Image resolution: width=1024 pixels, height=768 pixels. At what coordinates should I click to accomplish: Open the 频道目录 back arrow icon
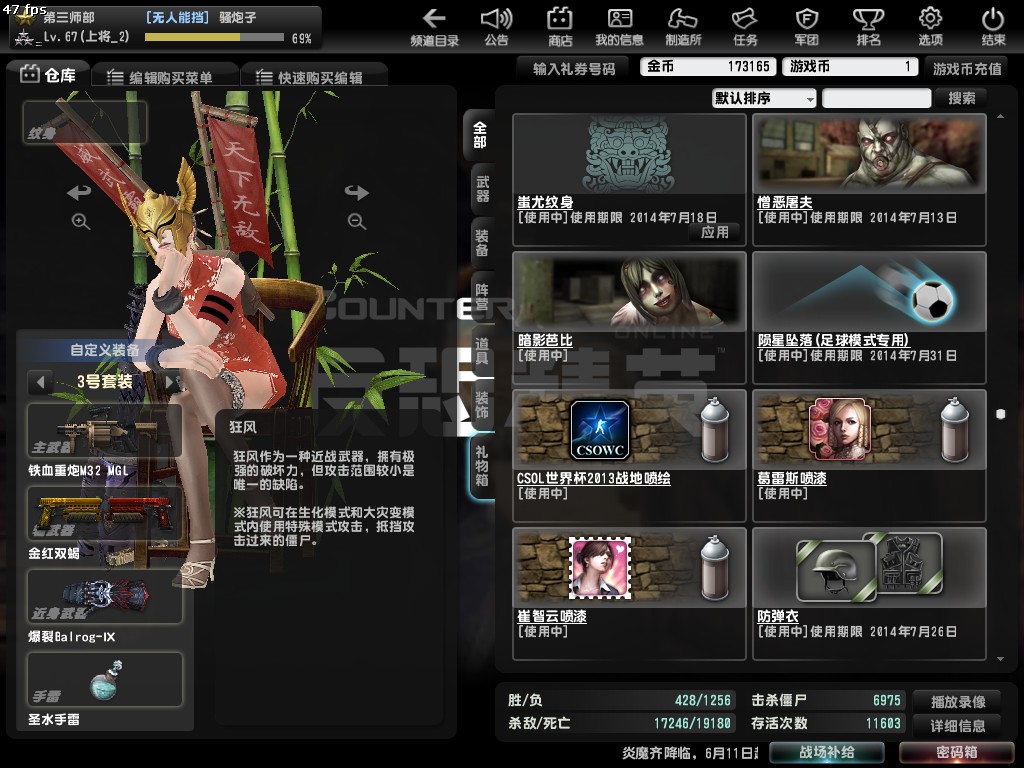pyautogui.click(x=434, y=27)
